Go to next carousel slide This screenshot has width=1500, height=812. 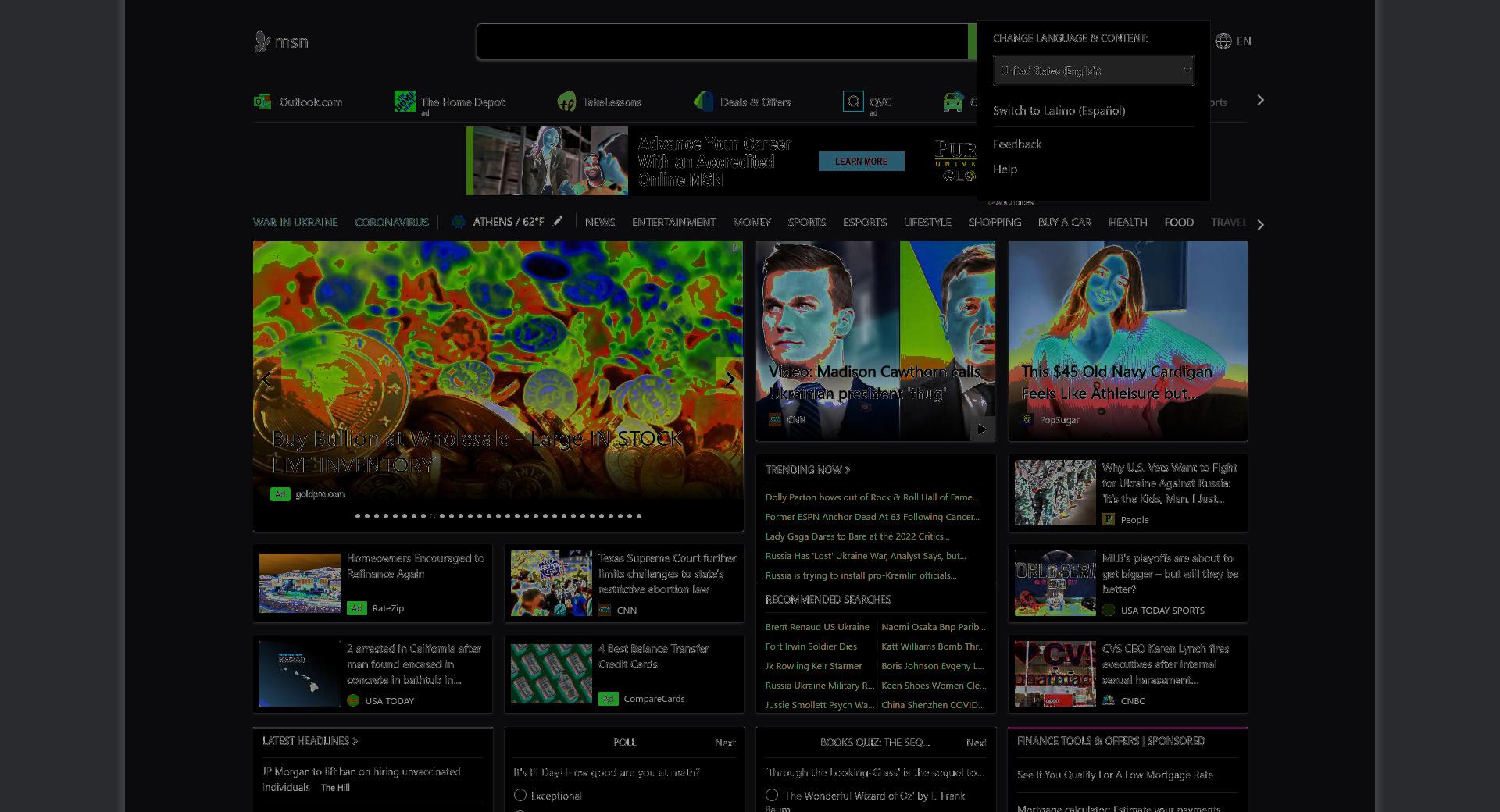[x=730, y=379]
